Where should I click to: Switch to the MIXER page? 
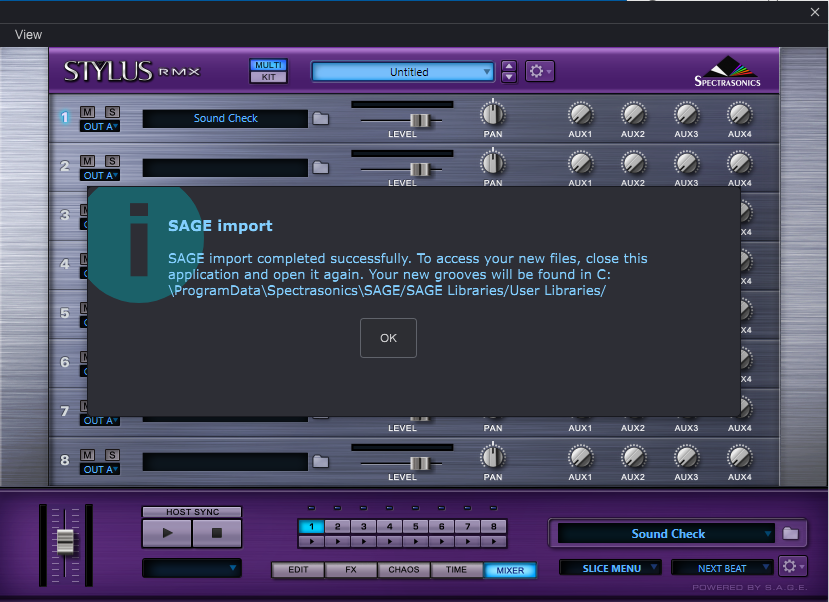coord(510,570)
